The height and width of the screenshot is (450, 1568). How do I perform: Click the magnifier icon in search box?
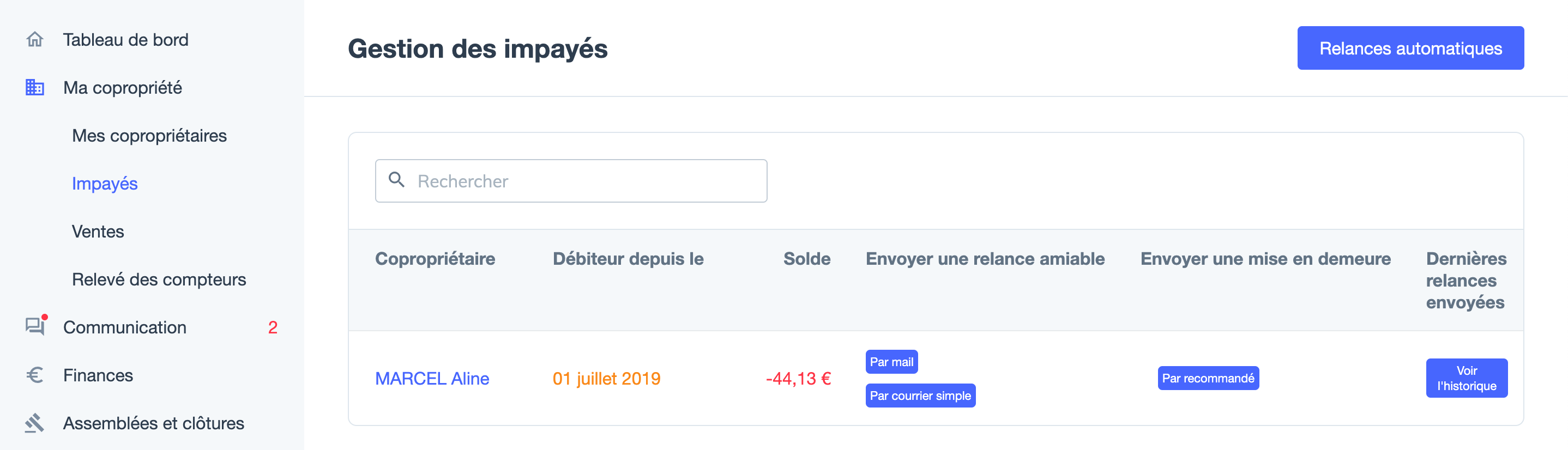click(x=397, y=179)
